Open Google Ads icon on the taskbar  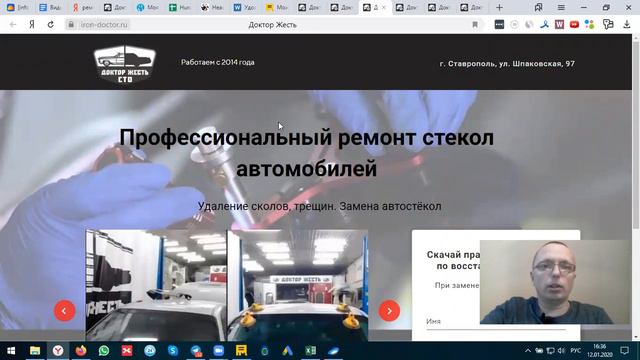coord(287,351)
